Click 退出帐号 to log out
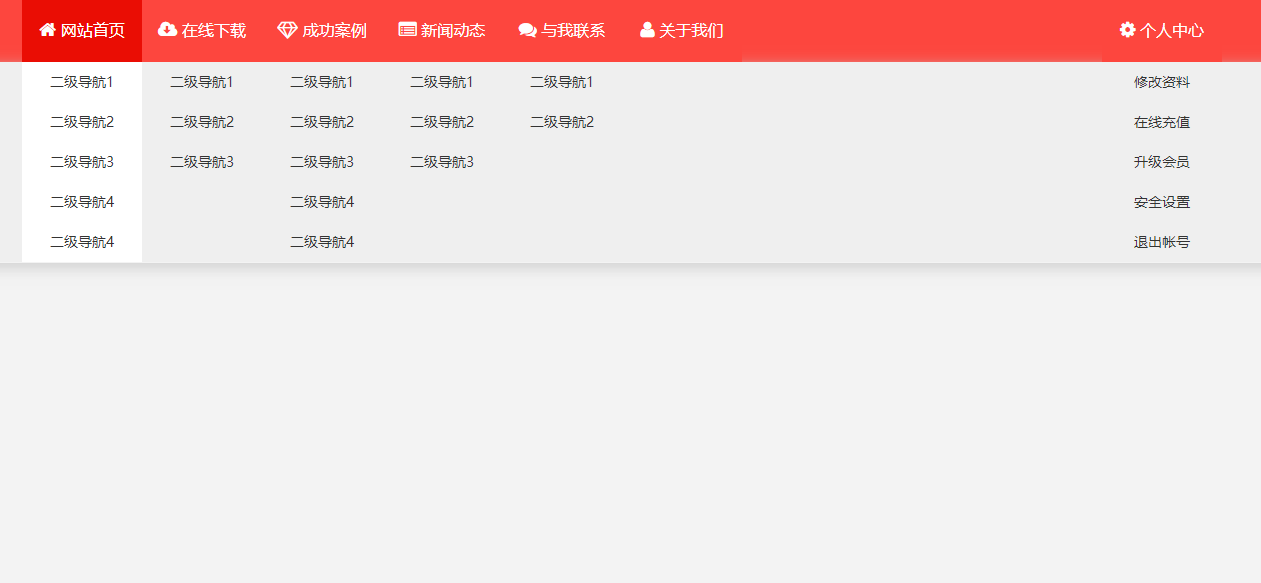Screen dimensions: 1261x583 point(1162,242)
